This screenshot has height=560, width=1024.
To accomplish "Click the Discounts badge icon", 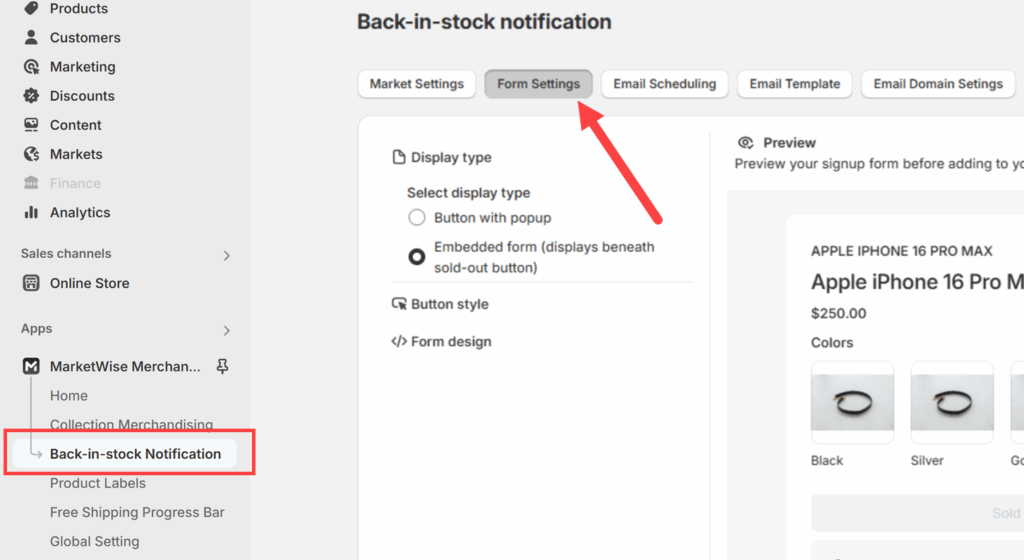I will pyautogui.click(x=31, y=96).
